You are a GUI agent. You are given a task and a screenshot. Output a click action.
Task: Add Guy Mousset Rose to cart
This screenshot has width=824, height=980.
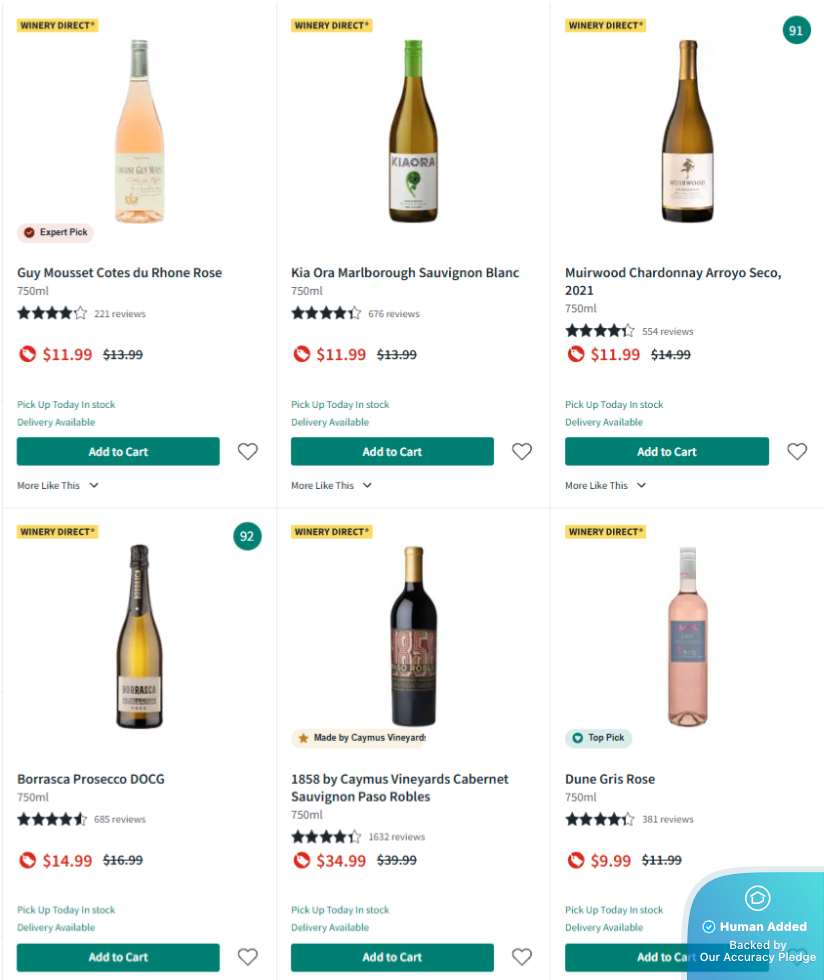tap(118, 452)
